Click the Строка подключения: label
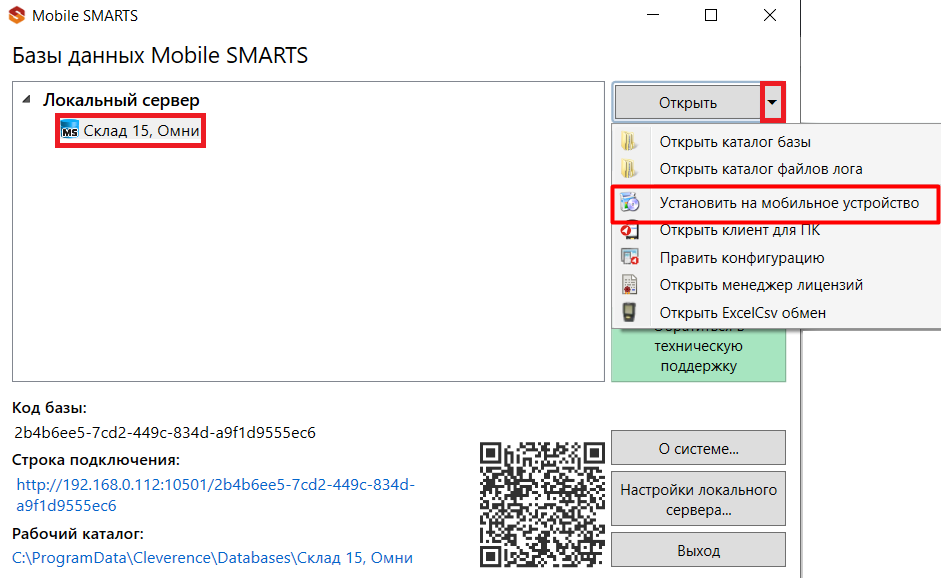The image size is (941, 579). (96, 460)
